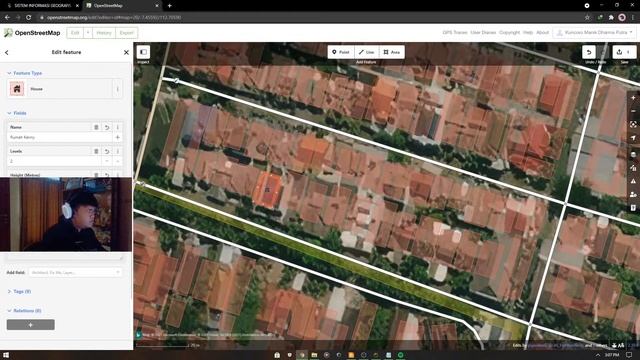Open the User Diaries link
This screenshot has width=640, height=360.
[x=483, y=32]
